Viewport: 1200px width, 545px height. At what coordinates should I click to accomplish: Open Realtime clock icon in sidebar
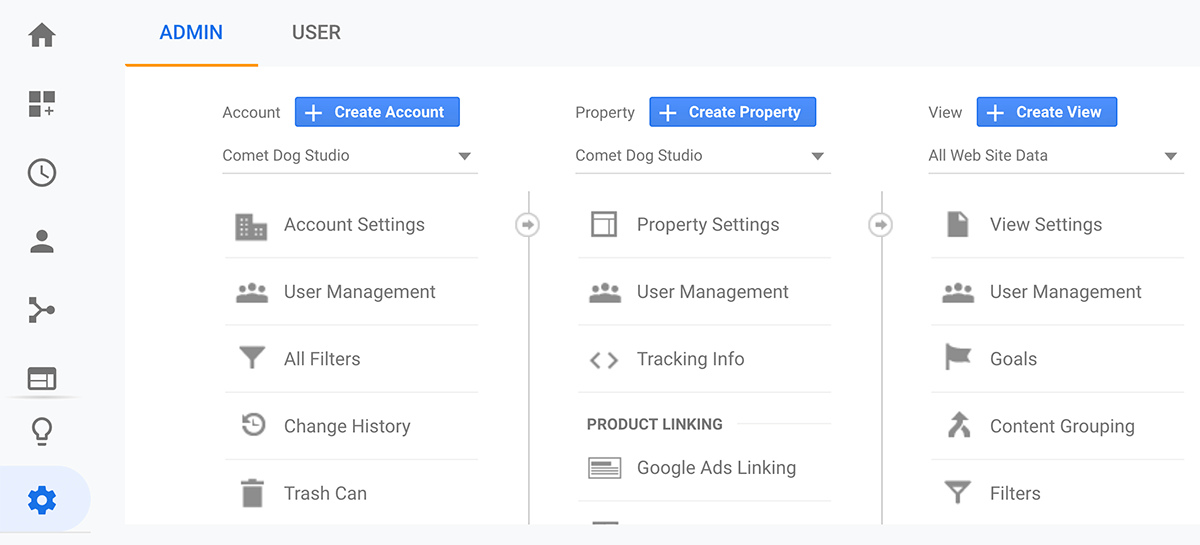pyautogui.click(x=42, y=173)
